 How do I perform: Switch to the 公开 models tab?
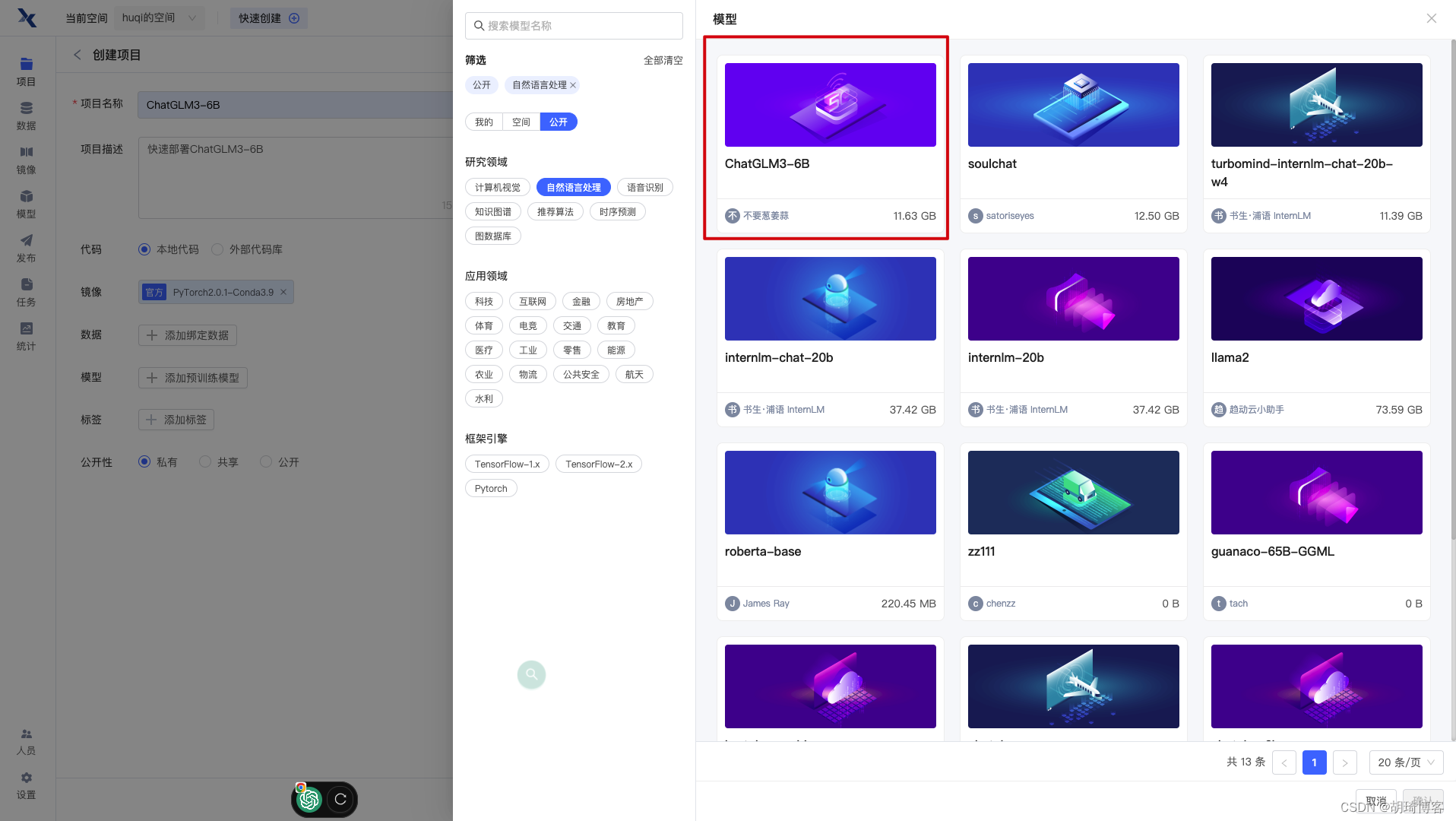(x=559, y=122)
